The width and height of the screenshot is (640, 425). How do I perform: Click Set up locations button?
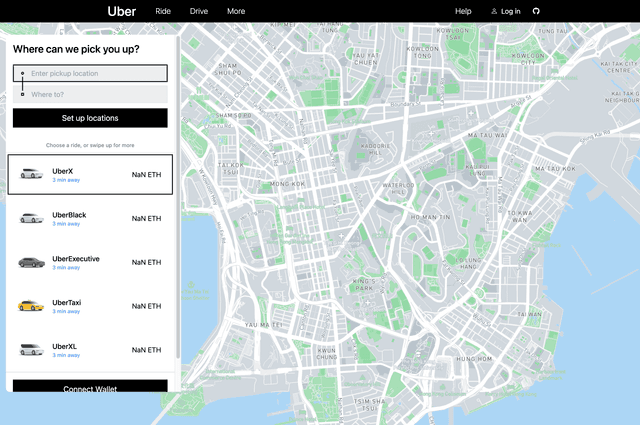[90, 118]
